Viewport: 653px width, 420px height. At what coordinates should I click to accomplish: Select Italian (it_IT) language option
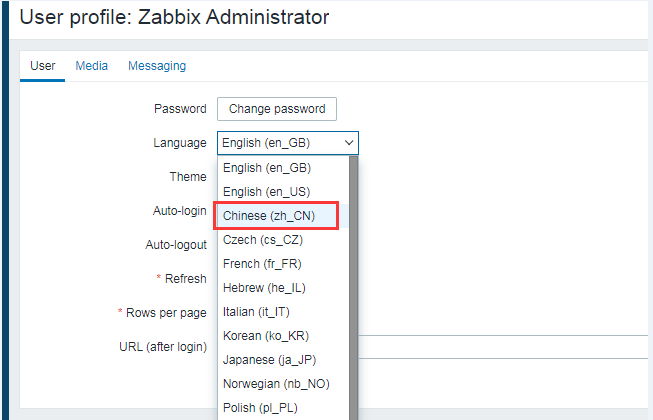coord(261,312)
